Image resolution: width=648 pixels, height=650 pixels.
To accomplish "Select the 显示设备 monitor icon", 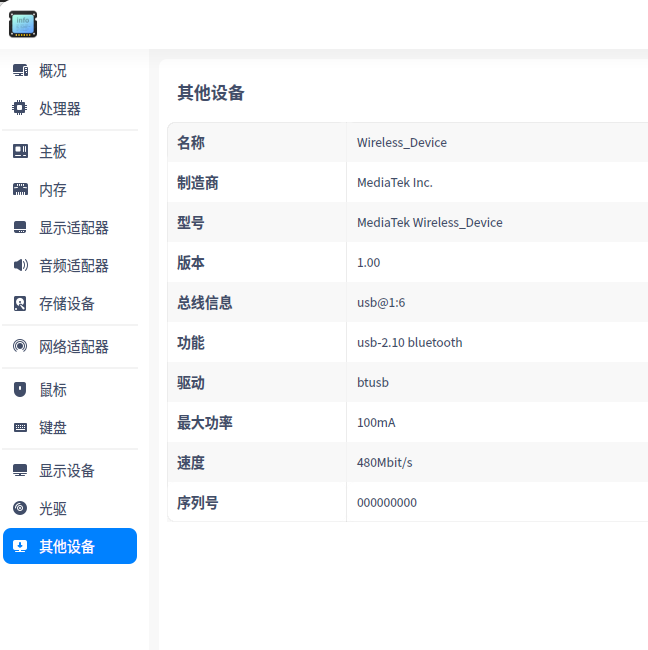I will tap(20, 470).
